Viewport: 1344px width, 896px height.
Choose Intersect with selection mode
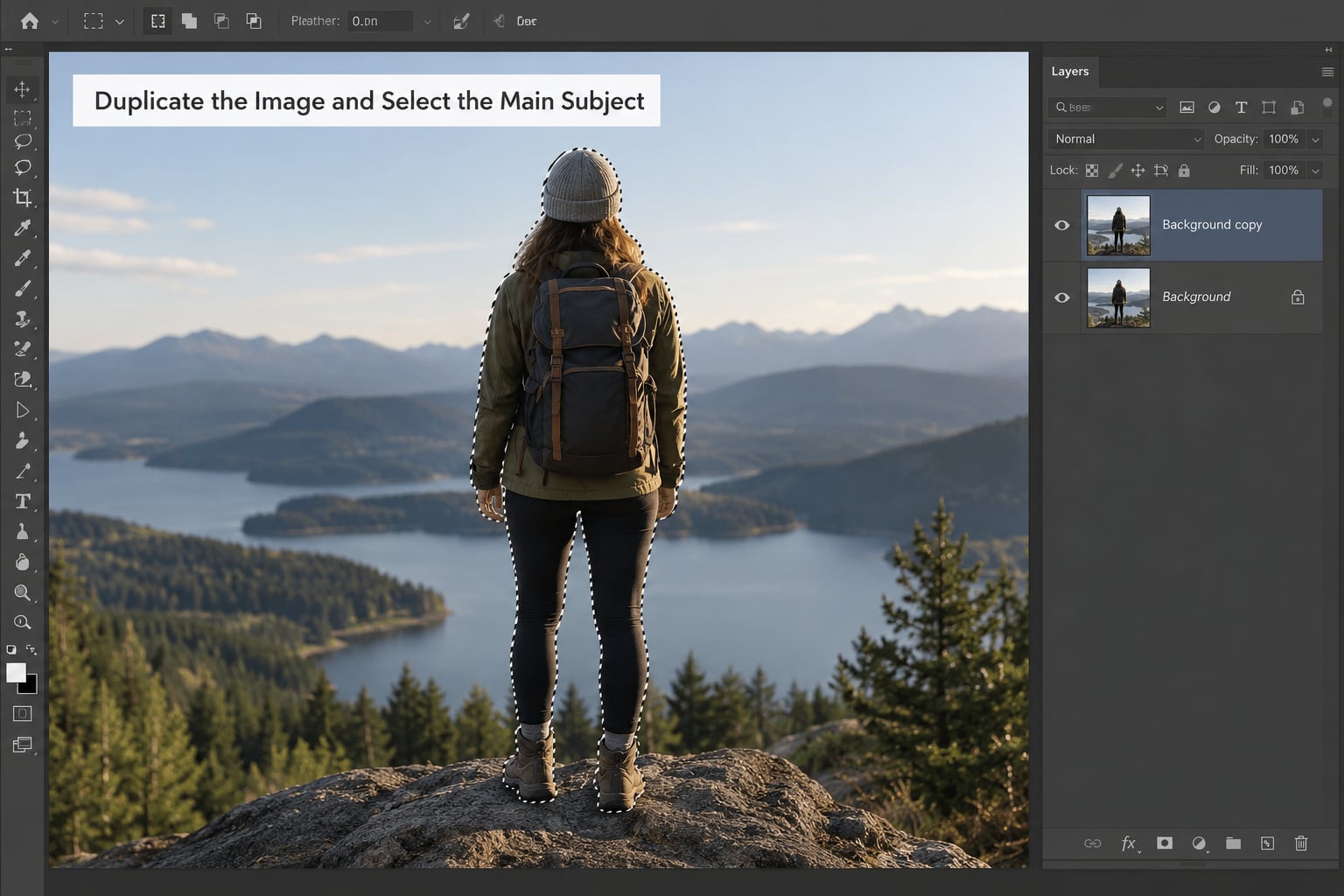[254, 21]
